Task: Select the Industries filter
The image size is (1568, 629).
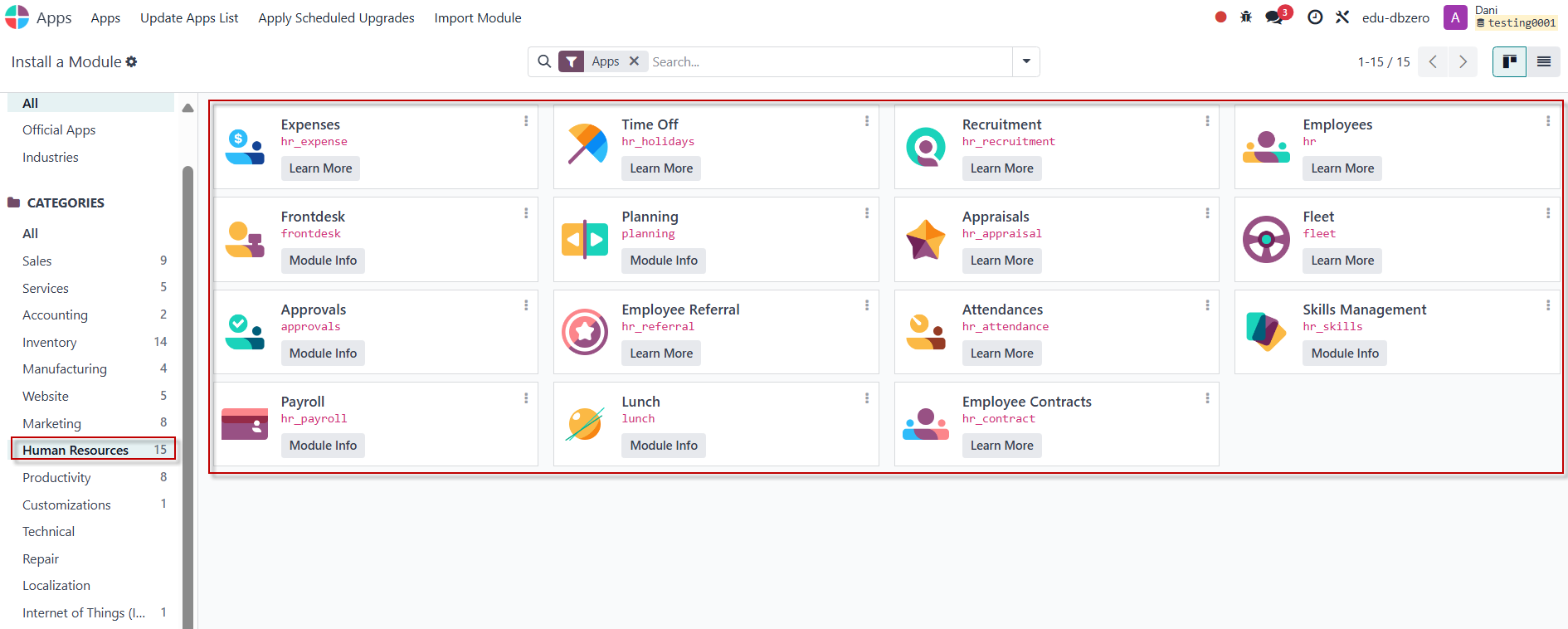Action: [x=51, y=157]
